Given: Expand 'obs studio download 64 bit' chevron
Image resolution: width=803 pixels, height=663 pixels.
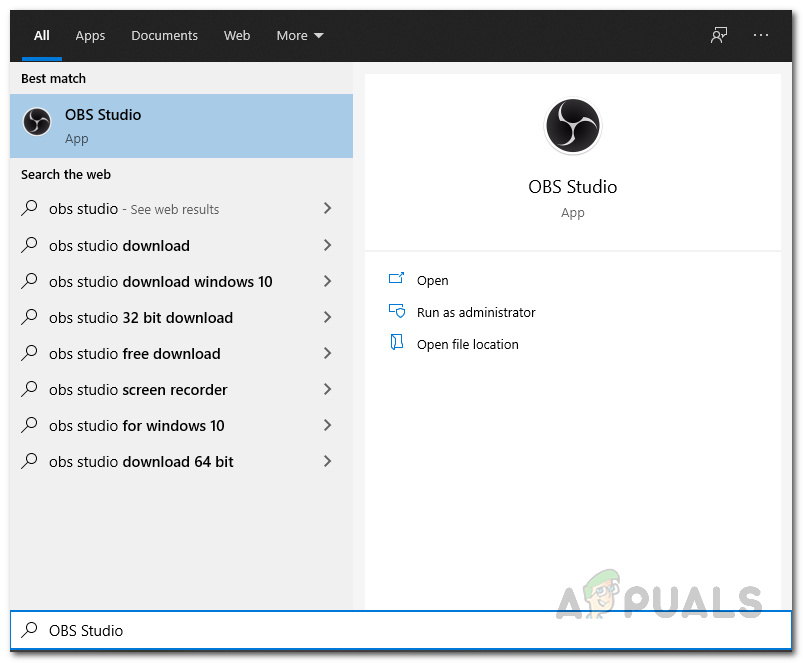Looking at the screenshot, I should [x=328, y=461].
